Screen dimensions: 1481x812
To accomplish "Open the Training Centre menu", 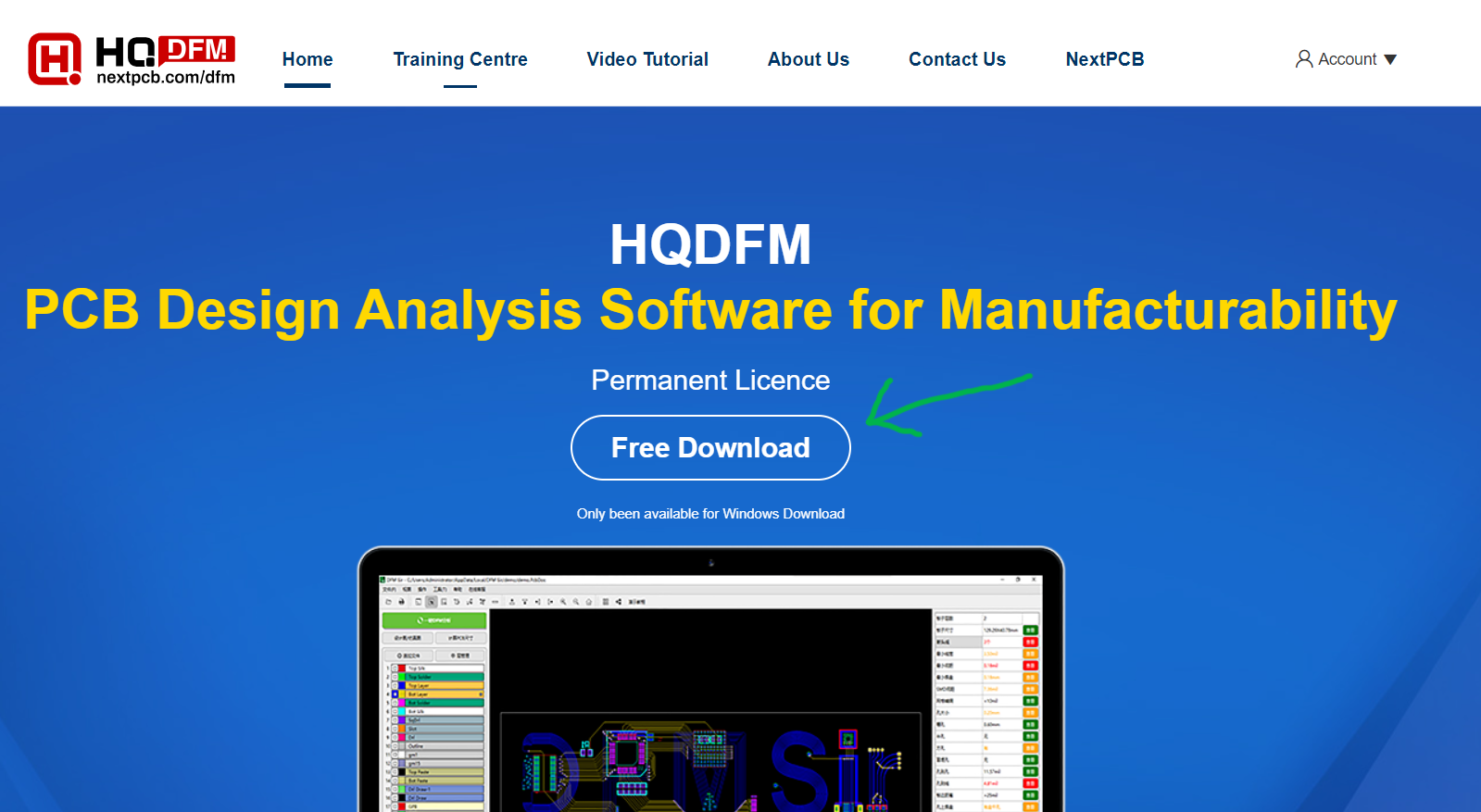I will [460, 59].
